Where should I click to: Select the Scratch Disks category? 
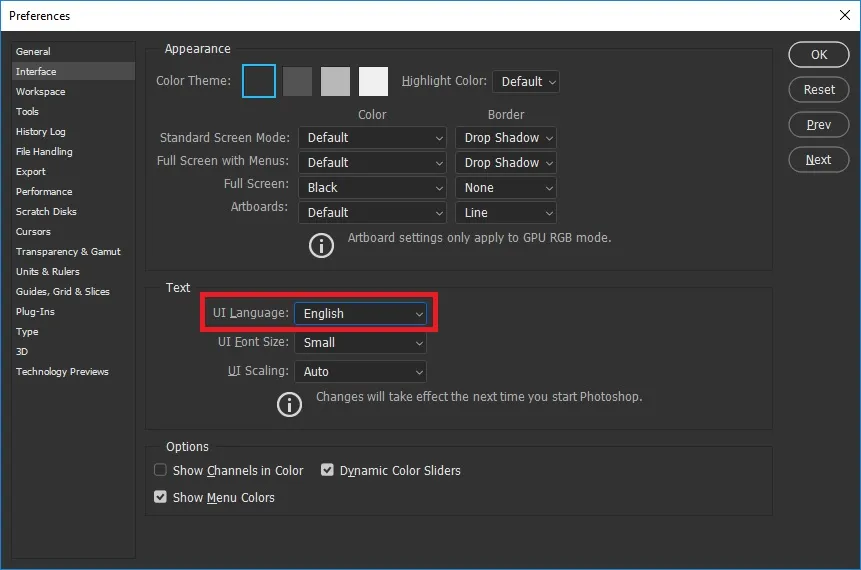(x=73, y=211)
